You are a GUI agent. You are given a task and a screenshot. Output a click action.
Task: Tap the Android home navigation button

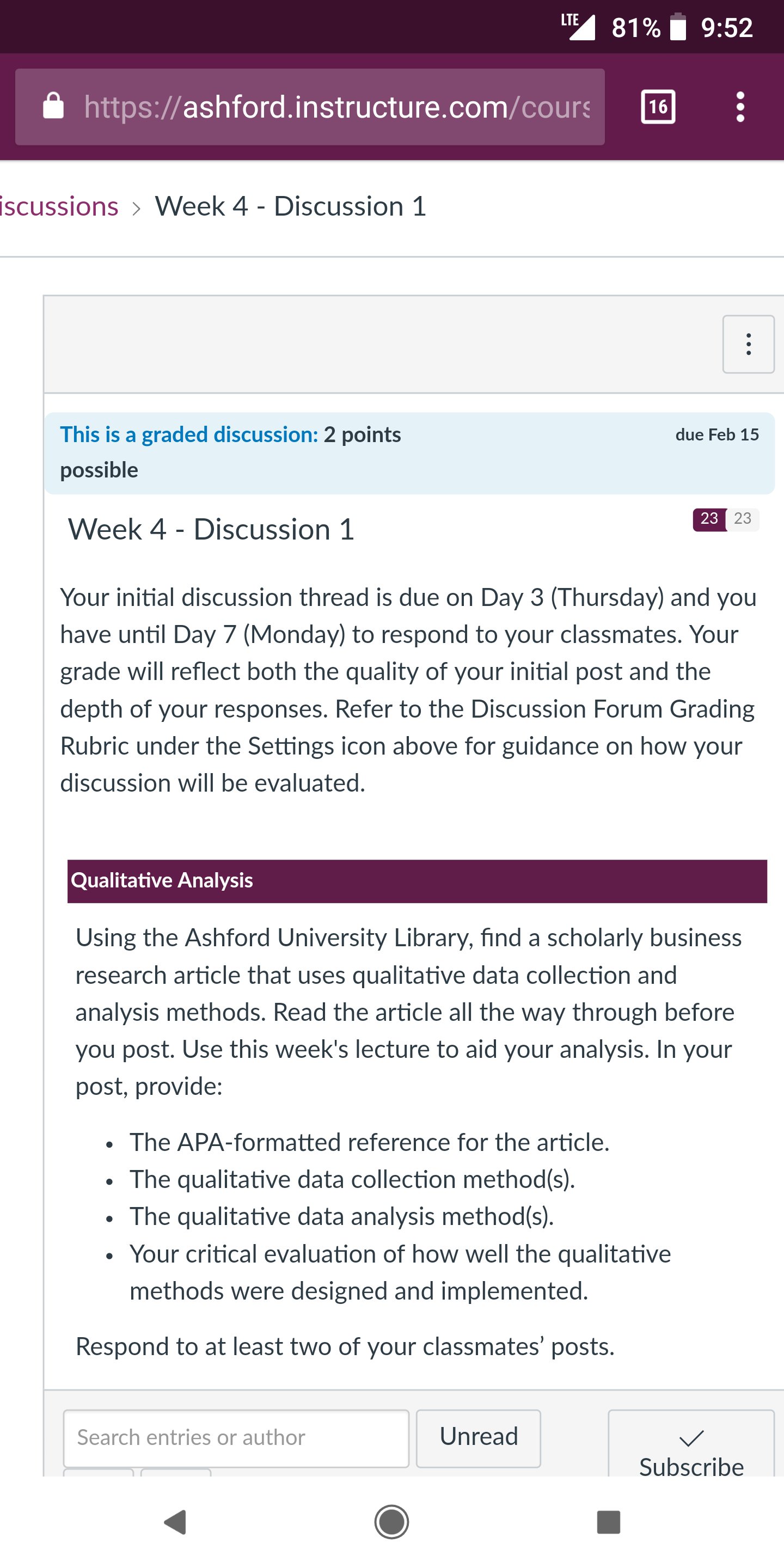pos(391,1522)
